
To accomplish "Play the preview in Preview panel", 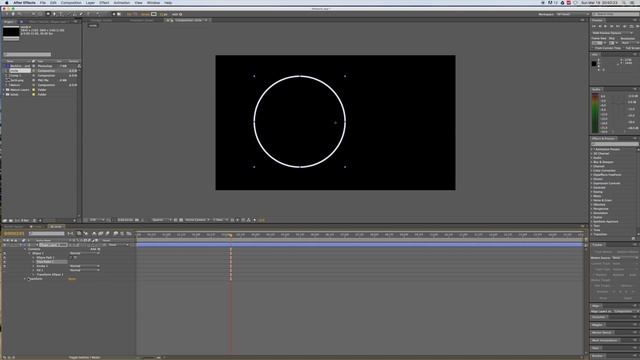I will coord(605,26).
